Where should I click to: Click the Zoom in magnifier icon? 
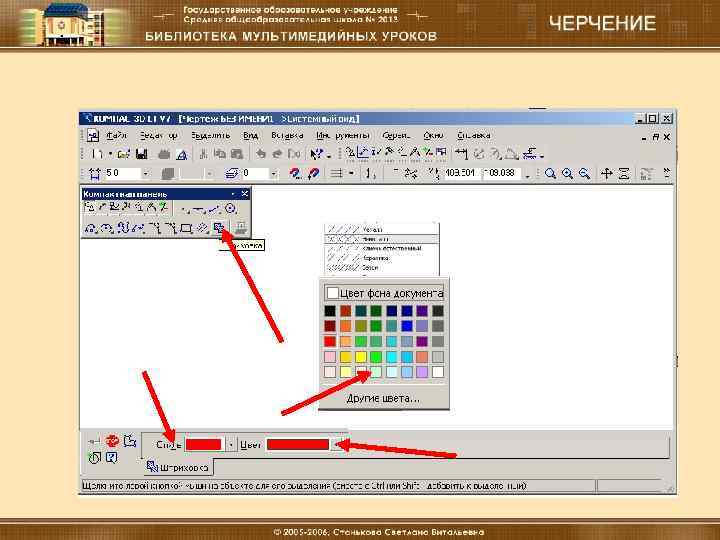[x=568, y=174]
